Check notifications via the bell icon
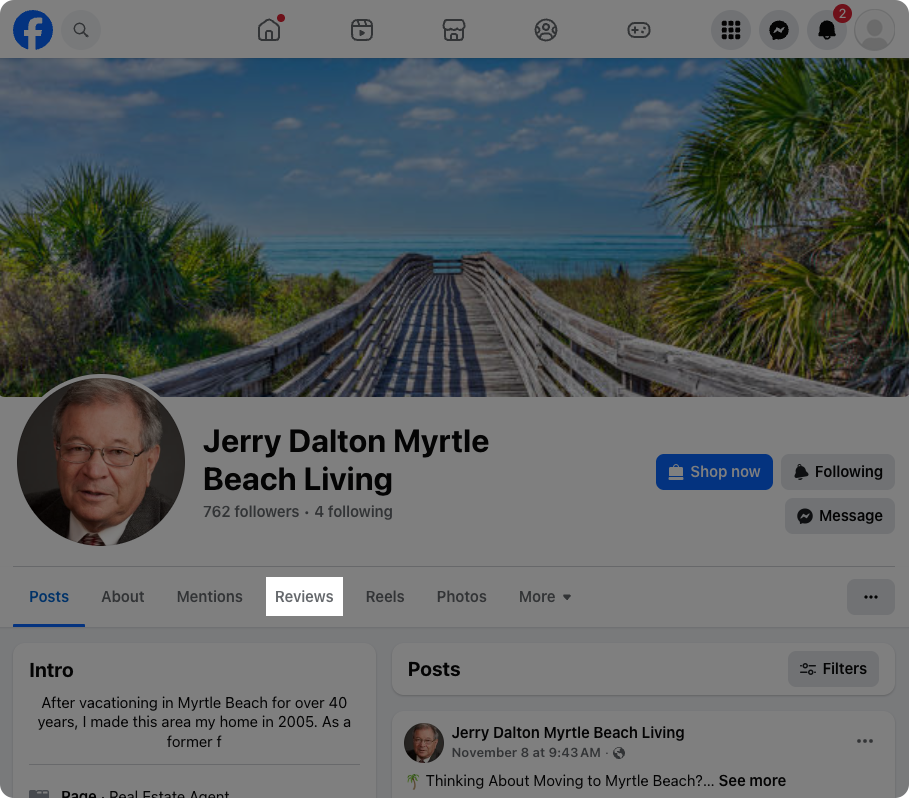The width and height of the screenshot is (909, 798). (826, 30)
